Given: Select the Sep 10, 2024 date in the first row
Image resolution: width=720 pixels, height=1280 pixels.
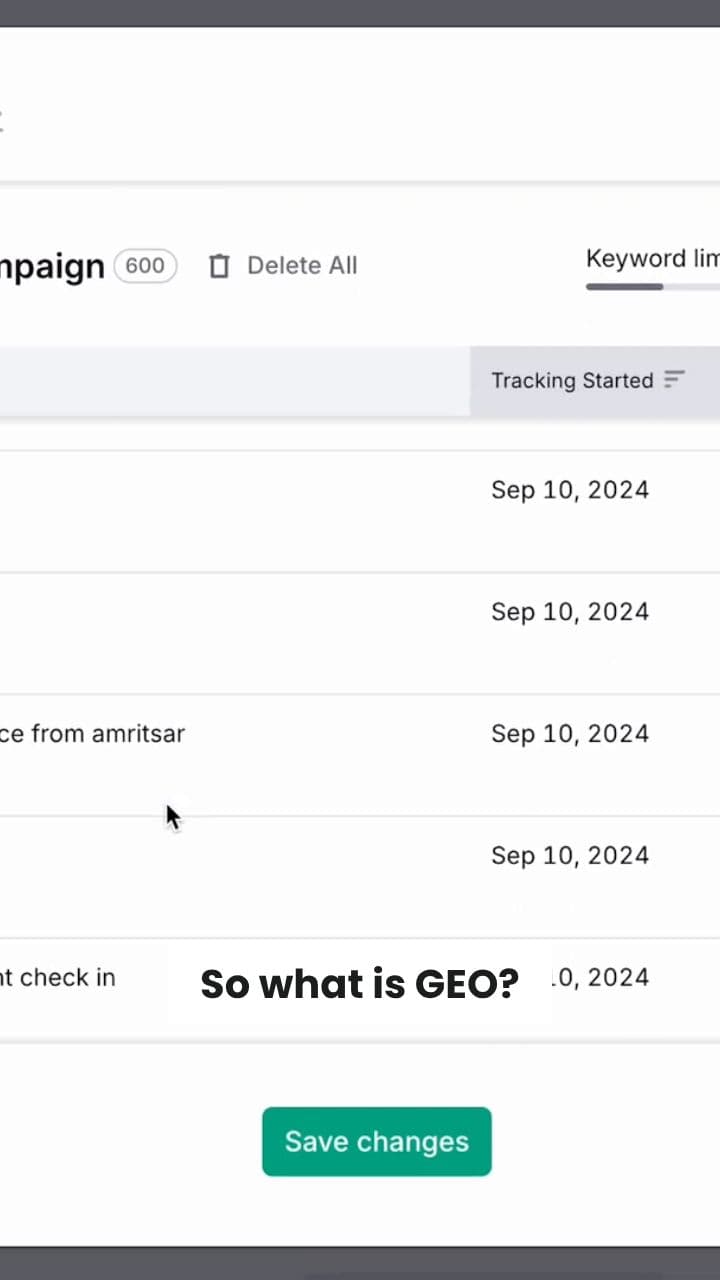Looking at the screenshot, I should [x=570, y=489].
